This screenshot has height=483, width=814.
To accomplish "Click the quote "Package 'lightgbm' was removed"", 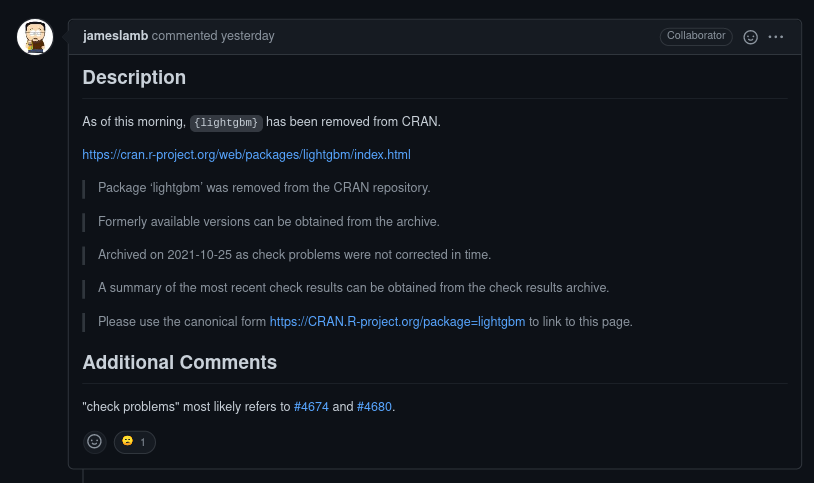I will point(264,188).
